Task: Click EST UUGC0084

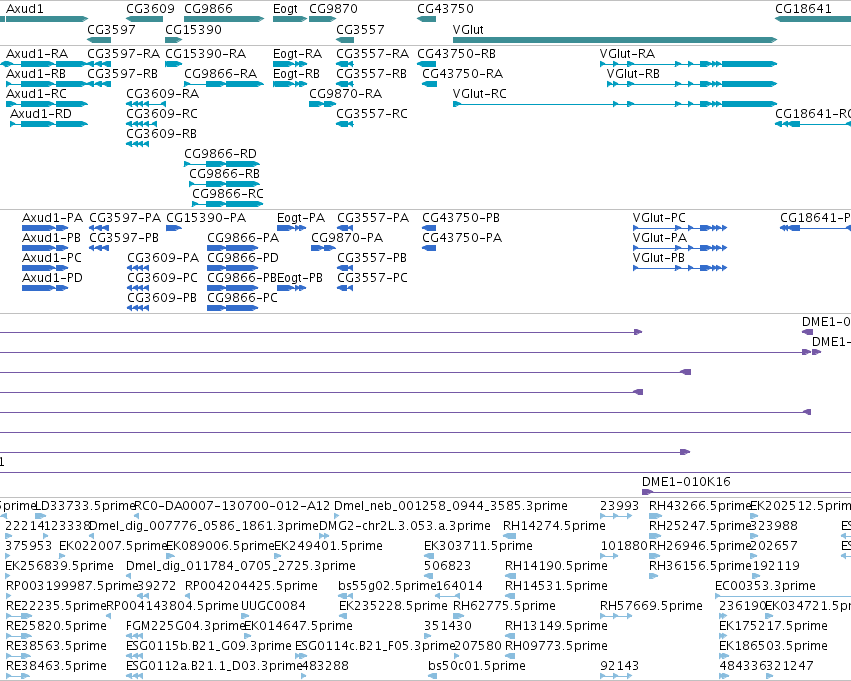Action: [273, 606]
